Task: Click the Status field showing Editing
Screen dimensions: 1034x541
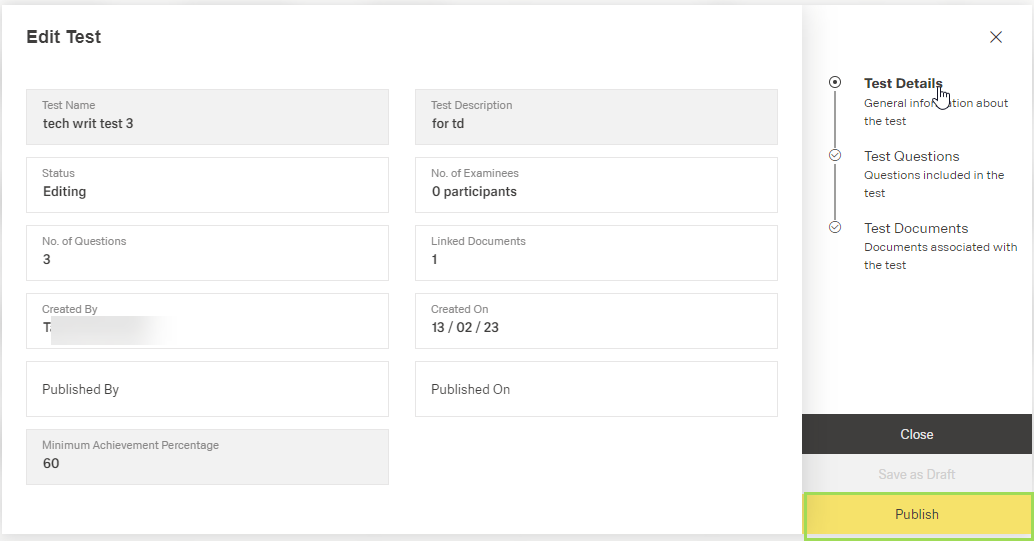Action: [x=207, y=184]
